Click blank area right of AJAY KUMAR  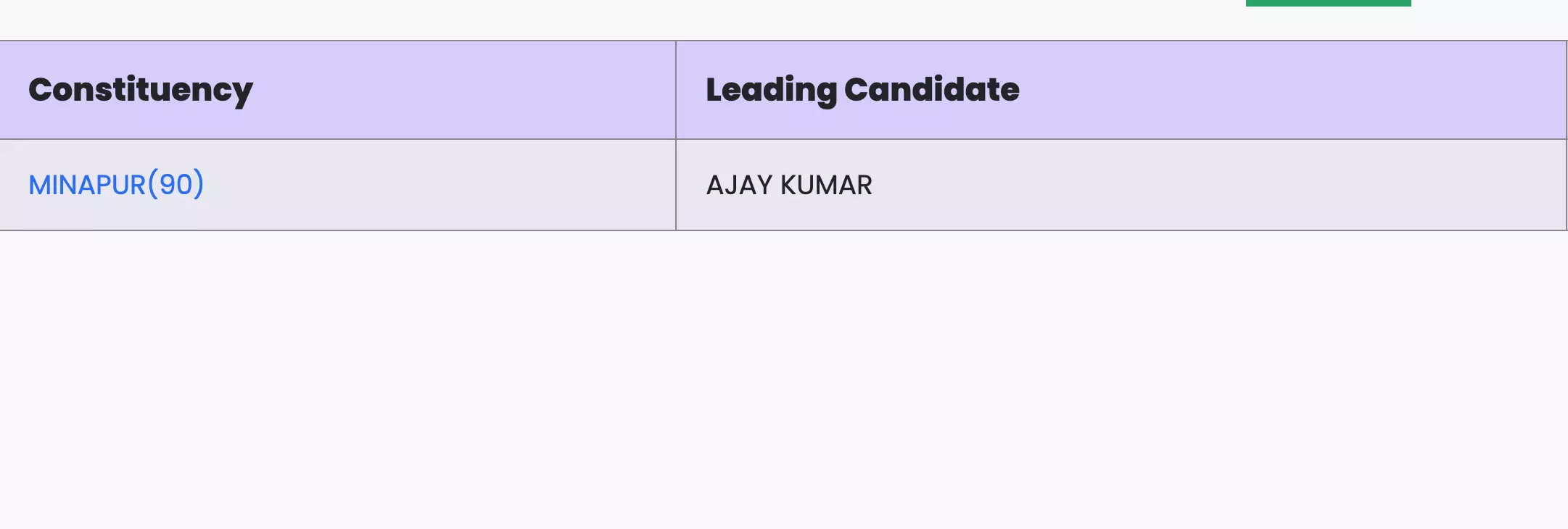click(1218, 185)
